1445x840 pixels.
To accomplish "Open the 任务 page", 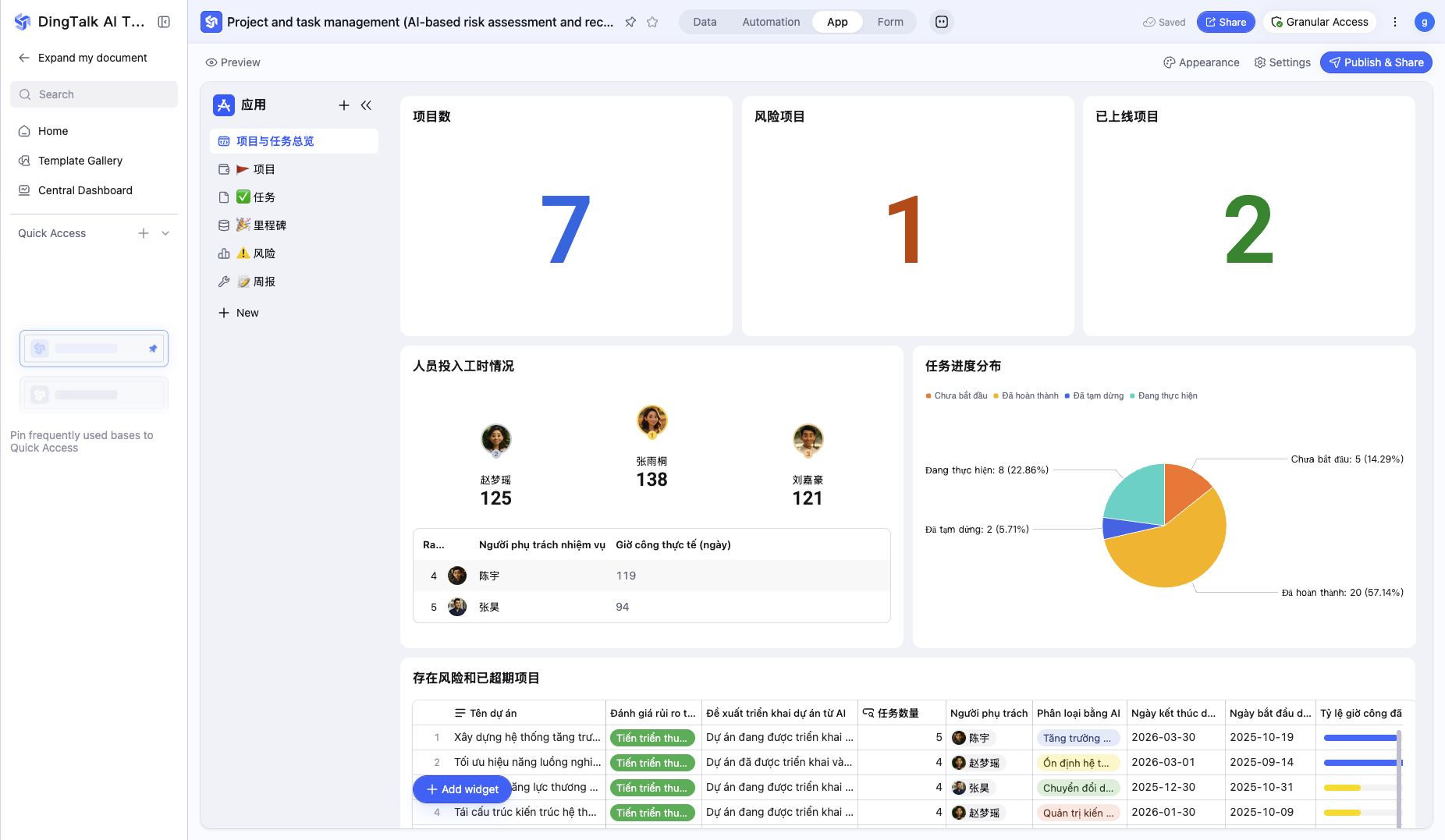I will pyautogui.click(x=294, y=197).
